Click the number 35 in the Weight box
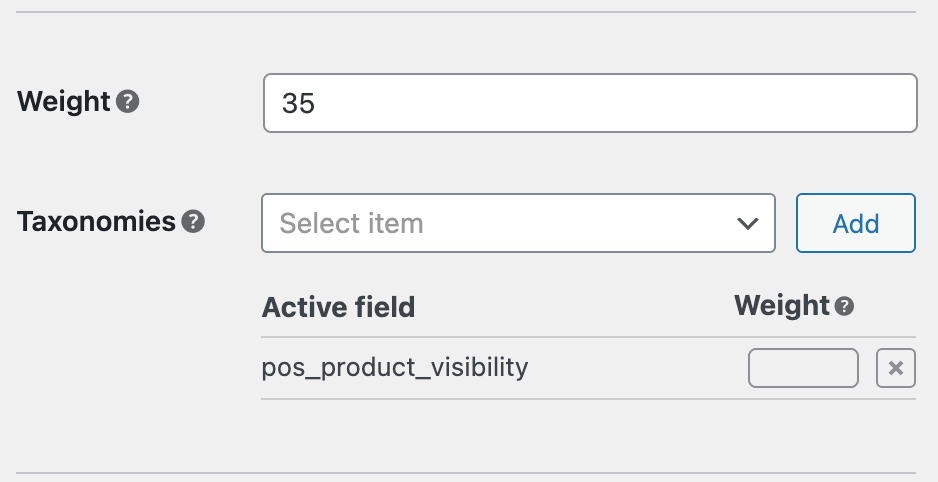The width and height of the screenshot is (938, 482). [x=299, y=103]
